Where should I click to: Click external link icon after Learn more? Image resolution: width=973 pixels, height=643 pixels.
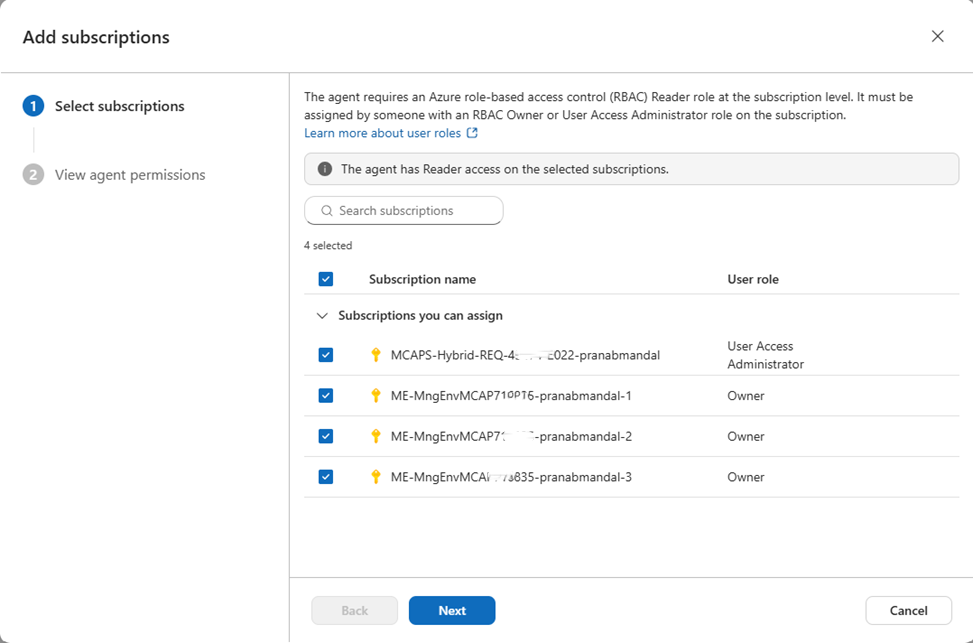pyautogui.click(x=473, y=133)
